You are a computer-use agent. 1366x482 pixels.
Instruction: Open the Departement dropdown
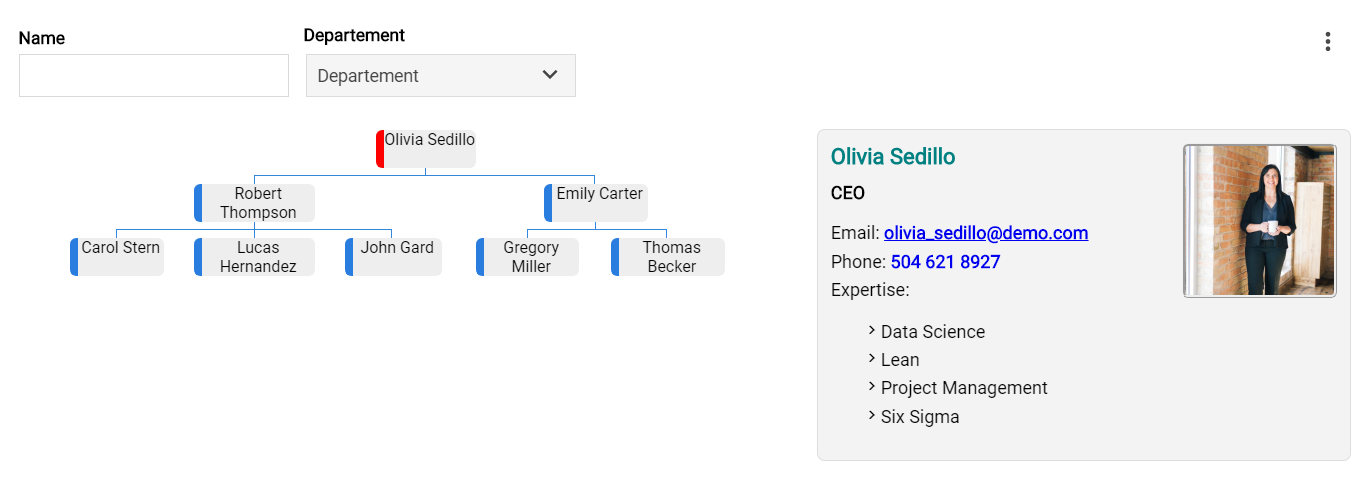coord(440,76)
